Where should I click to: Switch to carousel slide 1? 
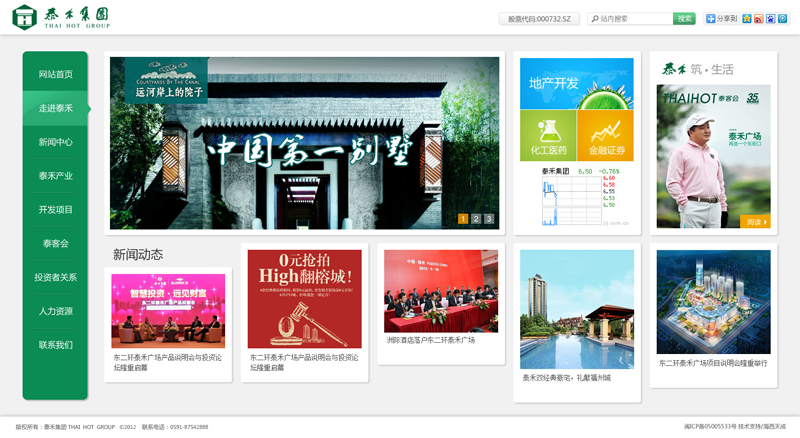click(463, 218)
